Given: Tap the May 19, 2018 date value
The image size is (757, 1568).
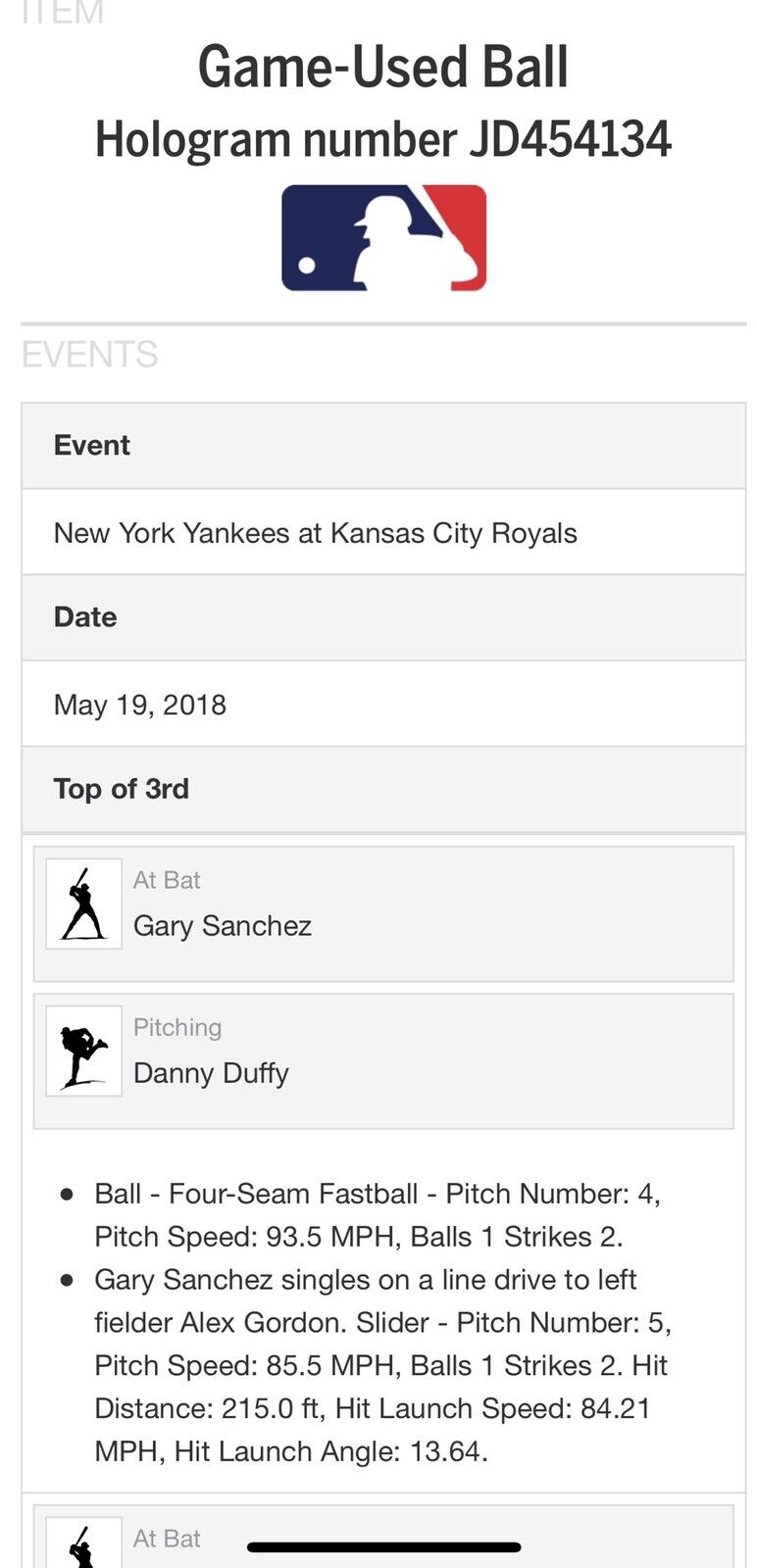Looking at the screenshot, I should (140, 705).
